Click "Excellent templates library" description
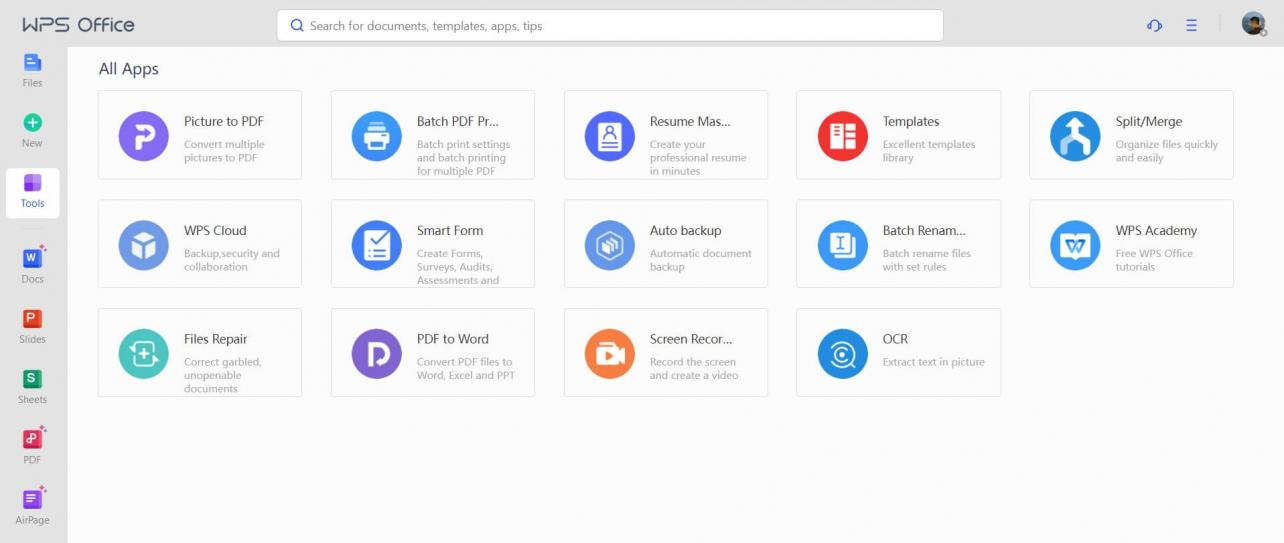 [929, 151]
